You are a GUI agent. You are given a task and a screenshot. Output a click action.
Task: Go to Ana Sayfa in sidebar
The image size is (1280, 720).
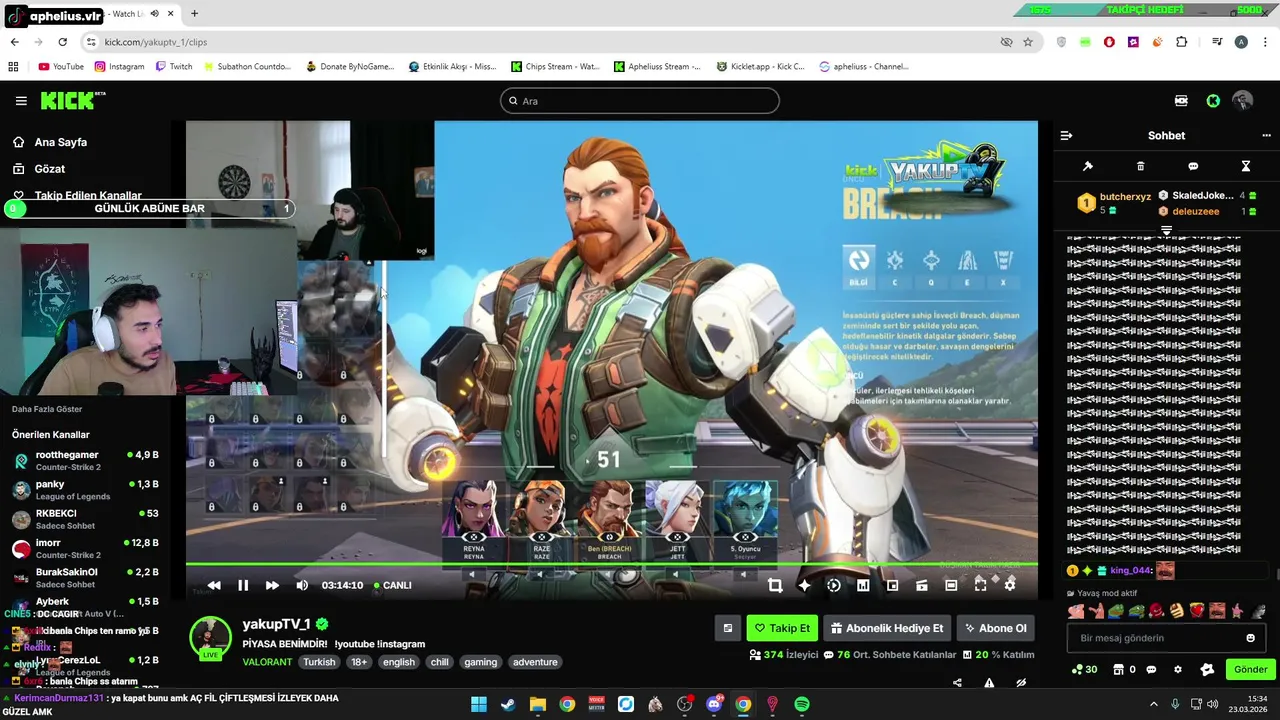coord(62,142)
